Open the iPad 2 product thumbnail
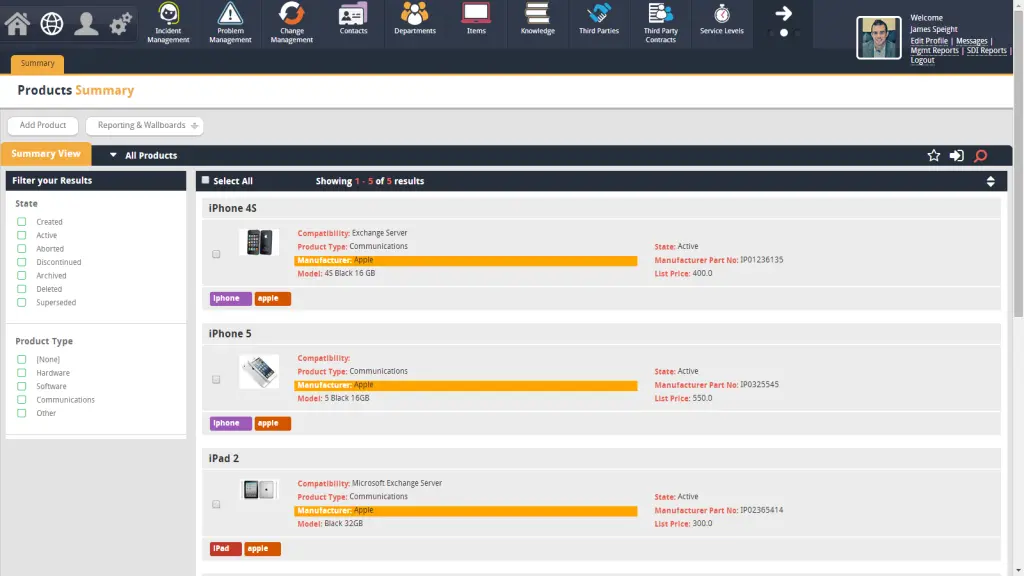Viewport: 1024px width, 576px height. [x=259, y=490]
